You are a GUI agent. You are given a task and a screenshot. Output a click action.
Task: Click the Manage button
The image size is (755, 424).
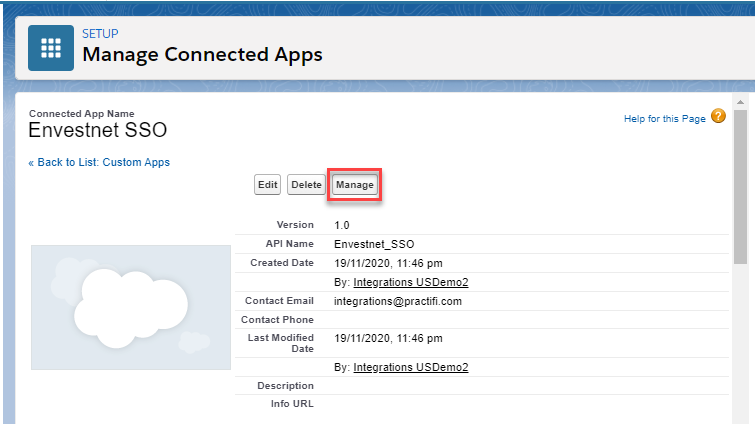(355, 185)
